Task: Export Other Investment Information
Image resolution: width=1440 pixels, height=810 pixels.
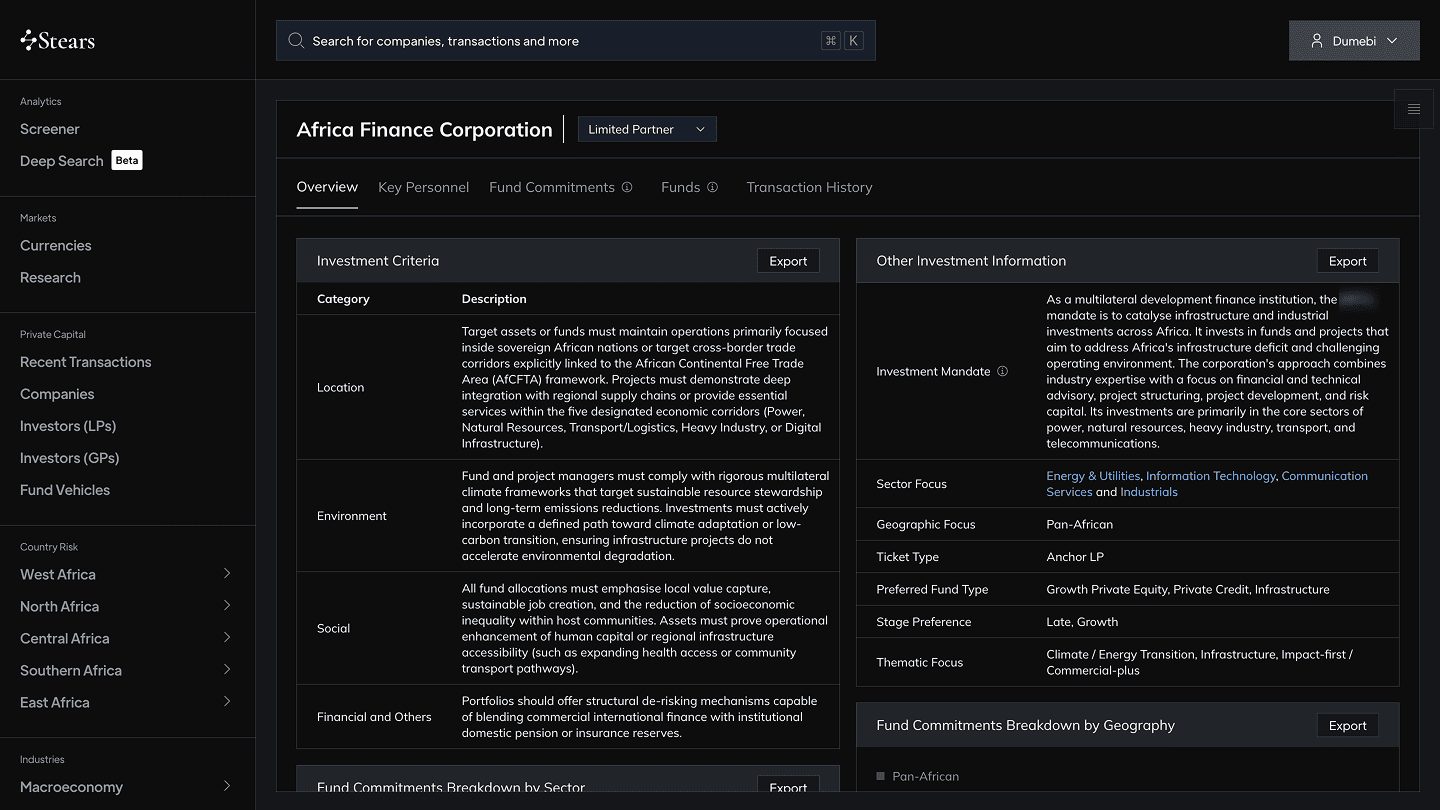Action: pyautogui.click(x=1347, y=261)
